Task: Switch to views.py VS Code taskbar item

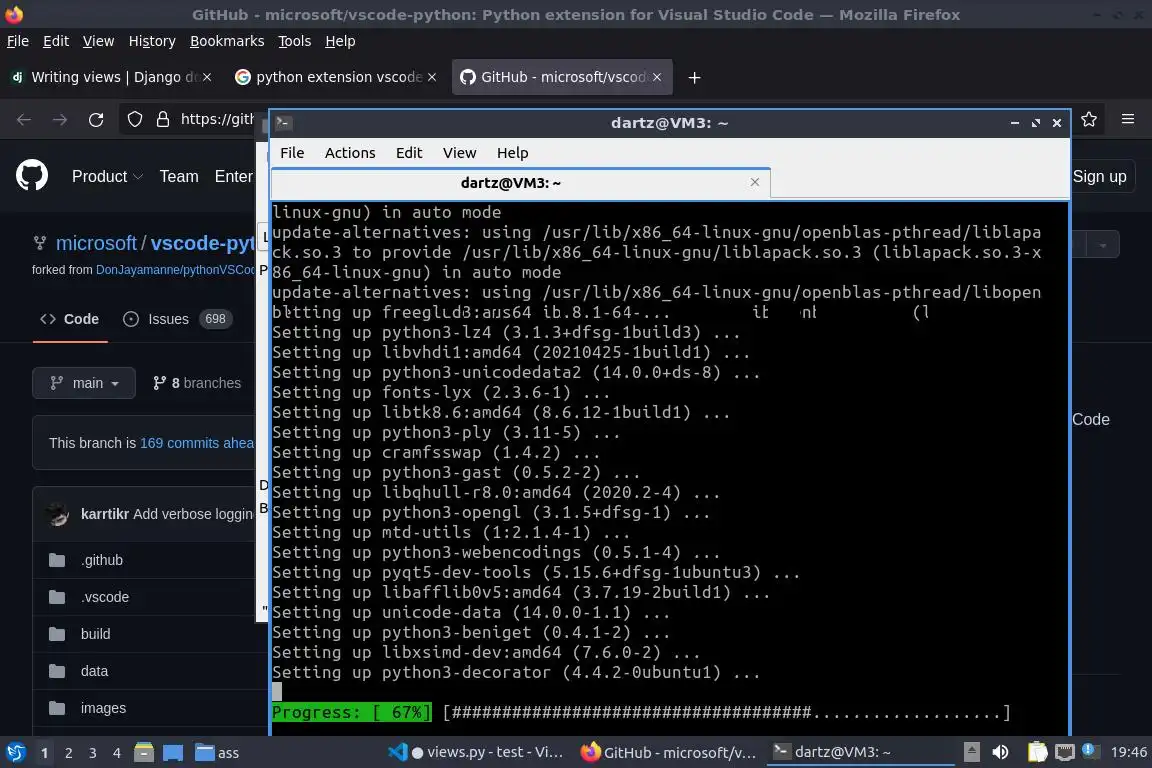Action: 476,752
